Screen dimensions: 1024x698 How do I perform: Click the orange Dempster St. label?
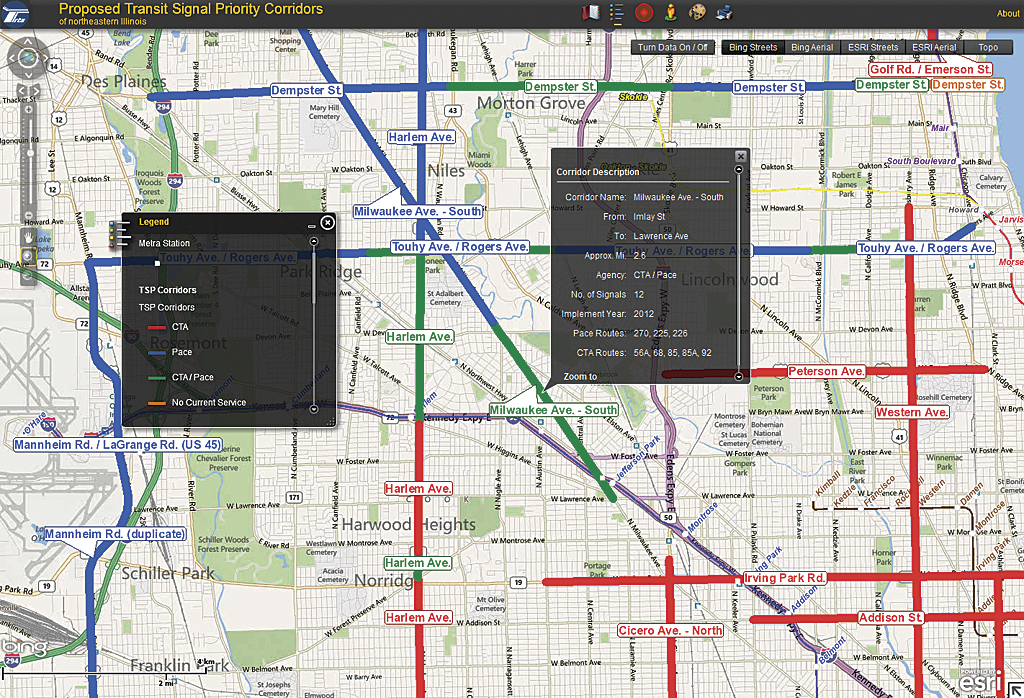point(968,84)
